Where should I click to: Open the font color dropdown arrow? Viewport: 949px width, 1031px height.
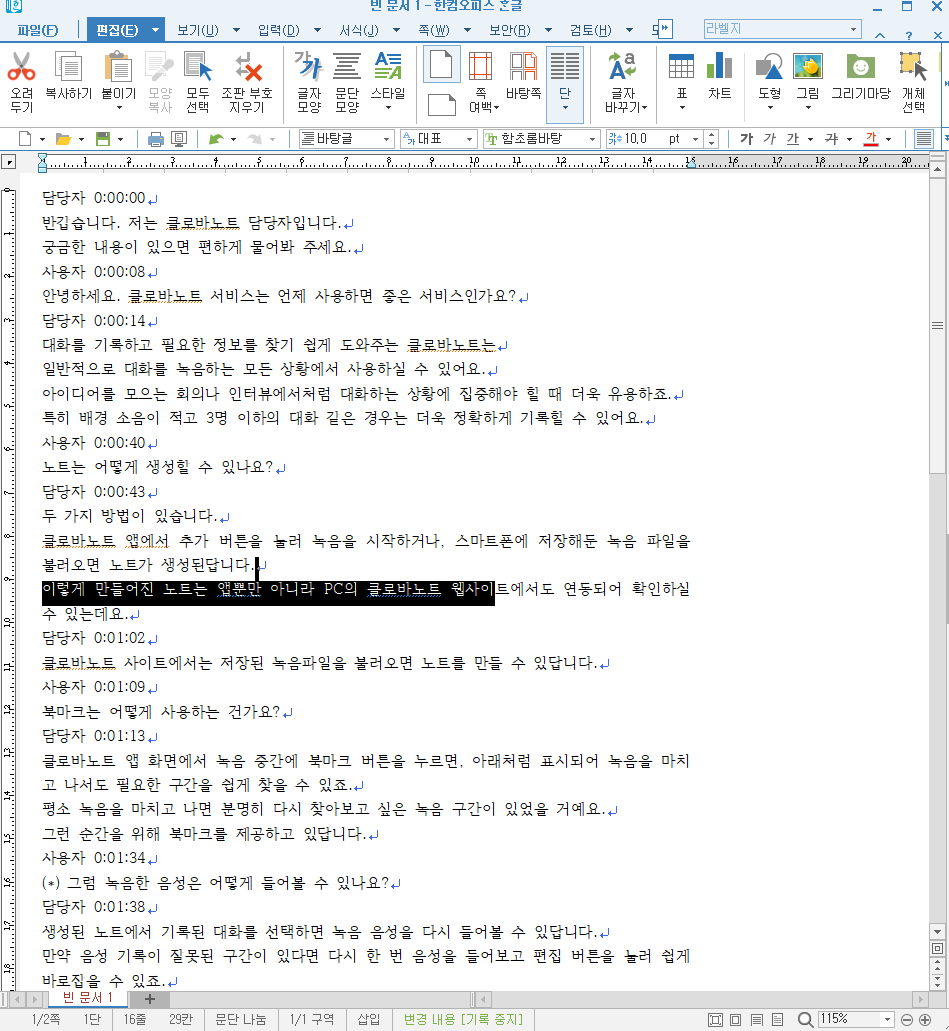pos(888,139)
